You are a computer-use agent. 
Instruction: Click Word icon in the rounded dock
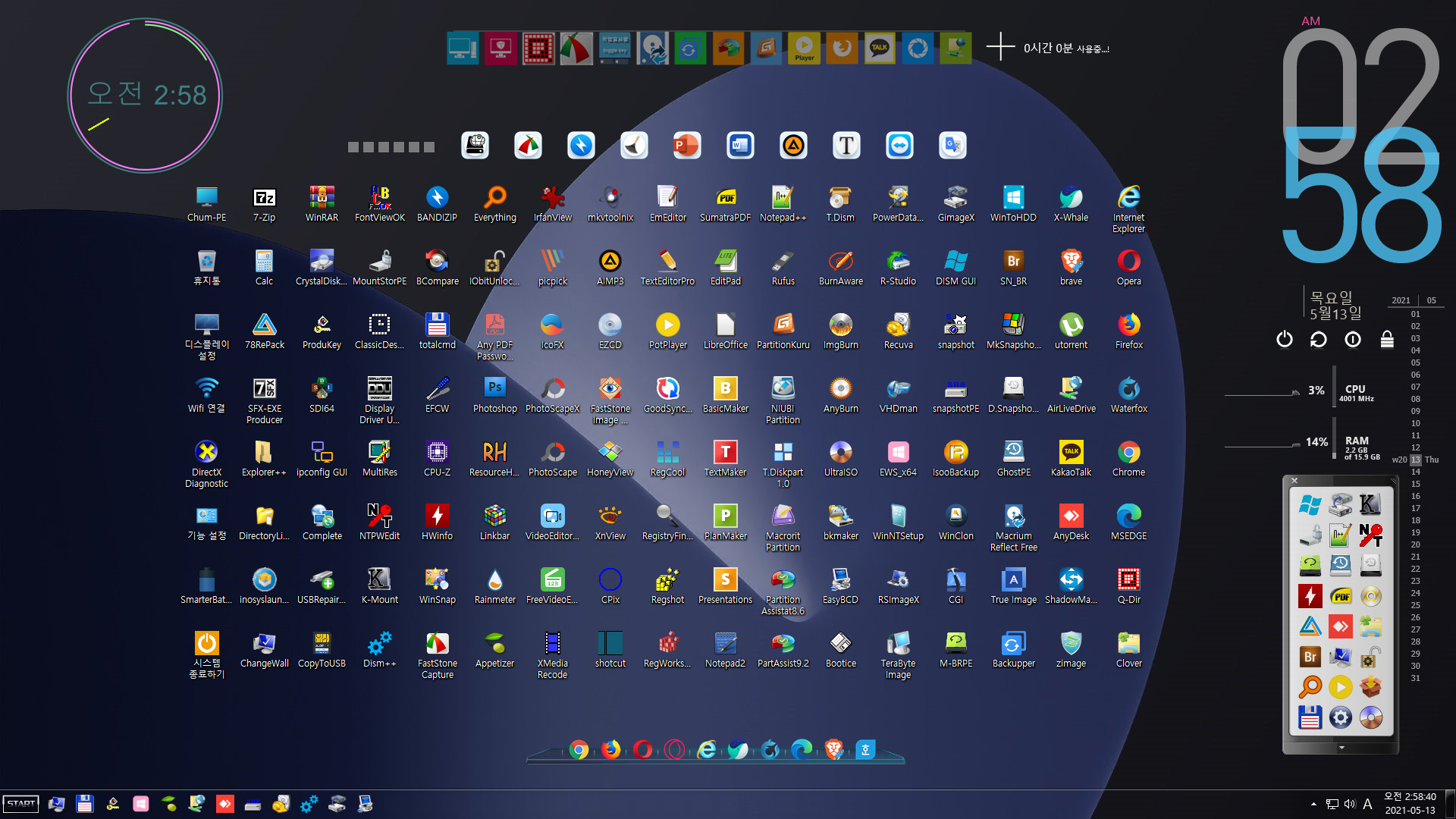pyautogui.click(x=740, y=146)
